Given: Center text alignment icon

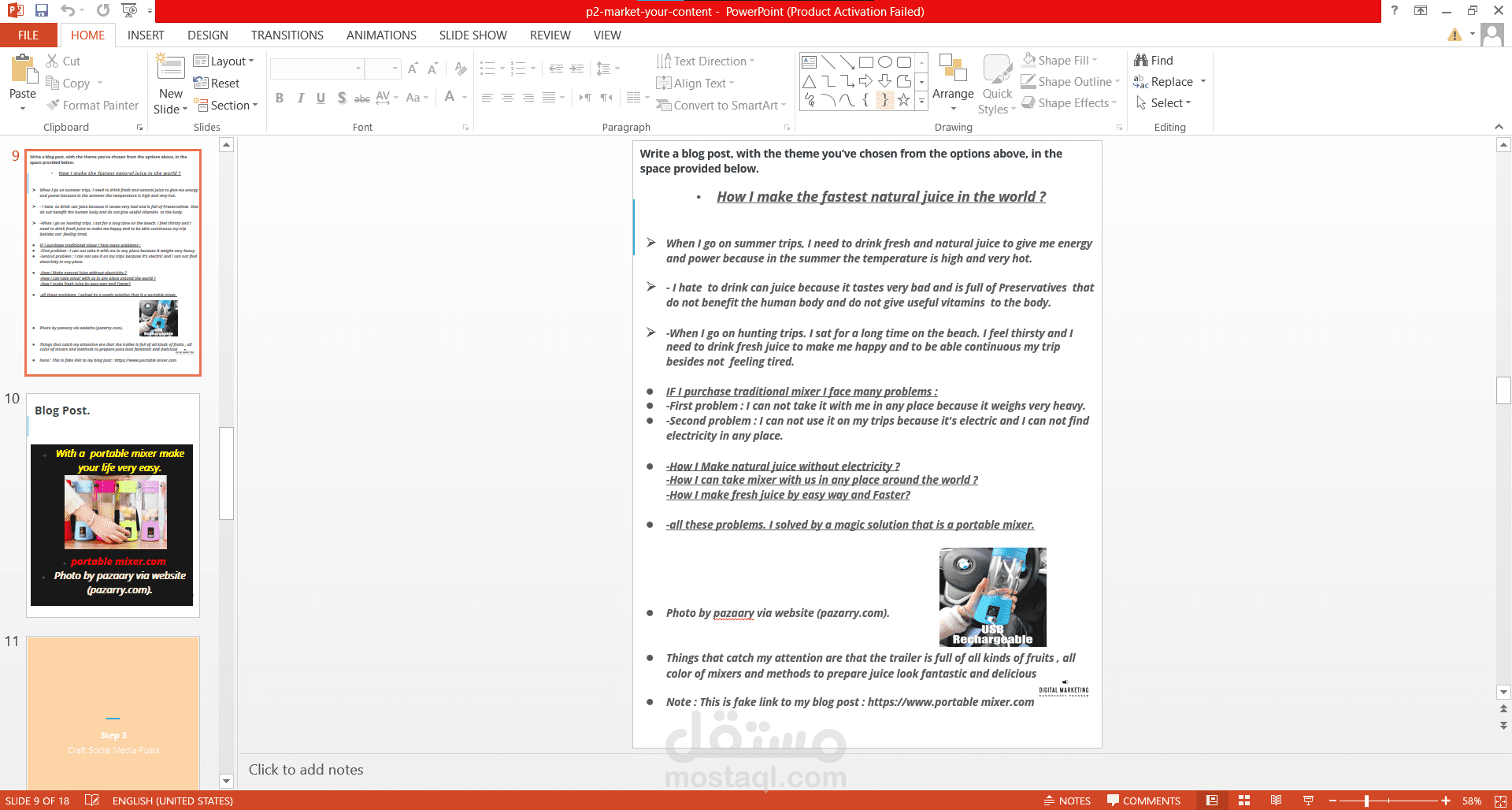Looking at the screenshot, I should pos(508,98).
